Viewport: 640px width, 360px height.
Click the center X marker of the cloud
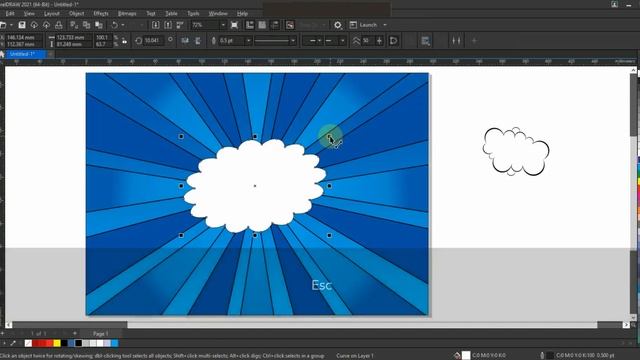(255, 186)
